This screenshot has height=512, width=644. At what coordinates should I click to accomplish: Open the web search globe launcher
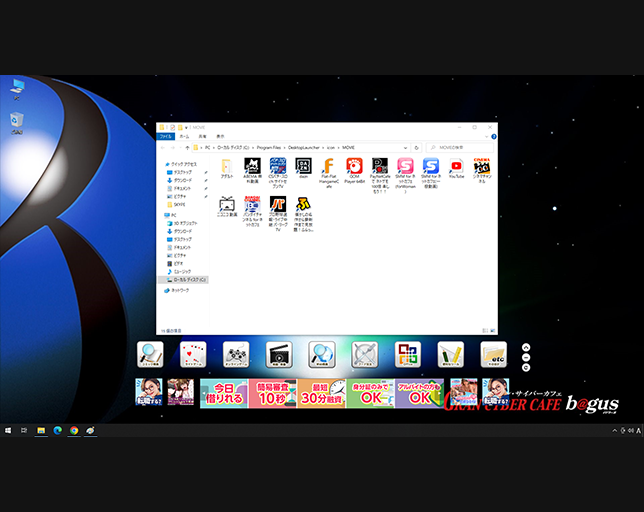[322, 354]
